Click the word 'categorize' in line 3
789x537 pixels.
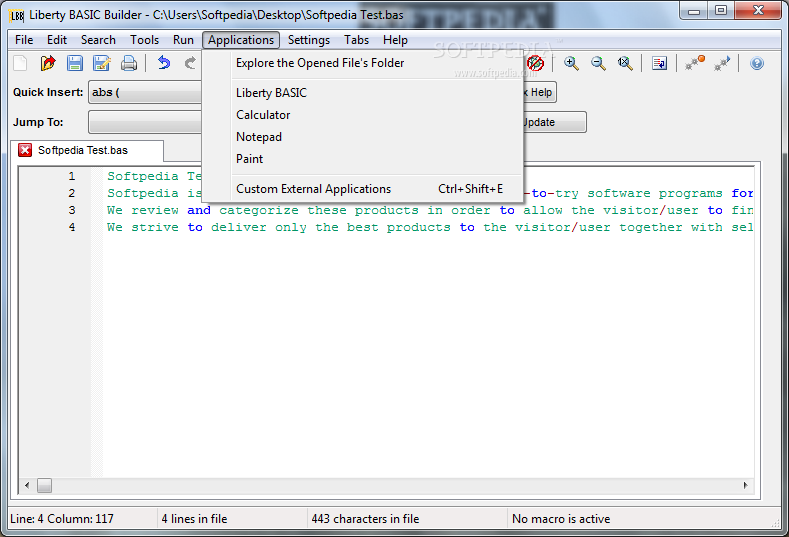259,210
